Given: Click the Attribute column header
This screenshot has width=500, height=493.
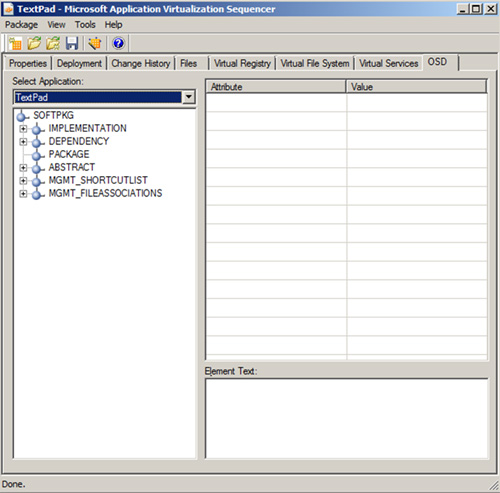Looking at the screenshot, I should [x=276, y=87].
